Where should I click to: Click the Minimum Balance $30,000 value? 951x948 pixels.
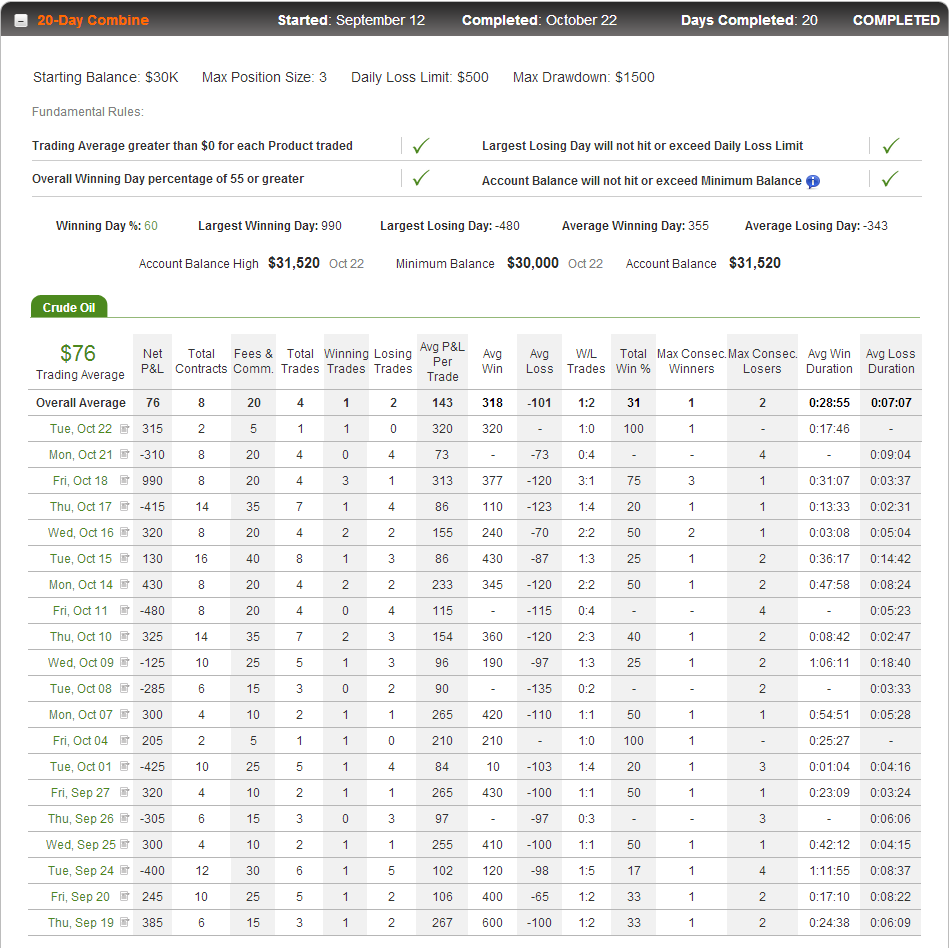pyautogui.click(x=533, y=263)
